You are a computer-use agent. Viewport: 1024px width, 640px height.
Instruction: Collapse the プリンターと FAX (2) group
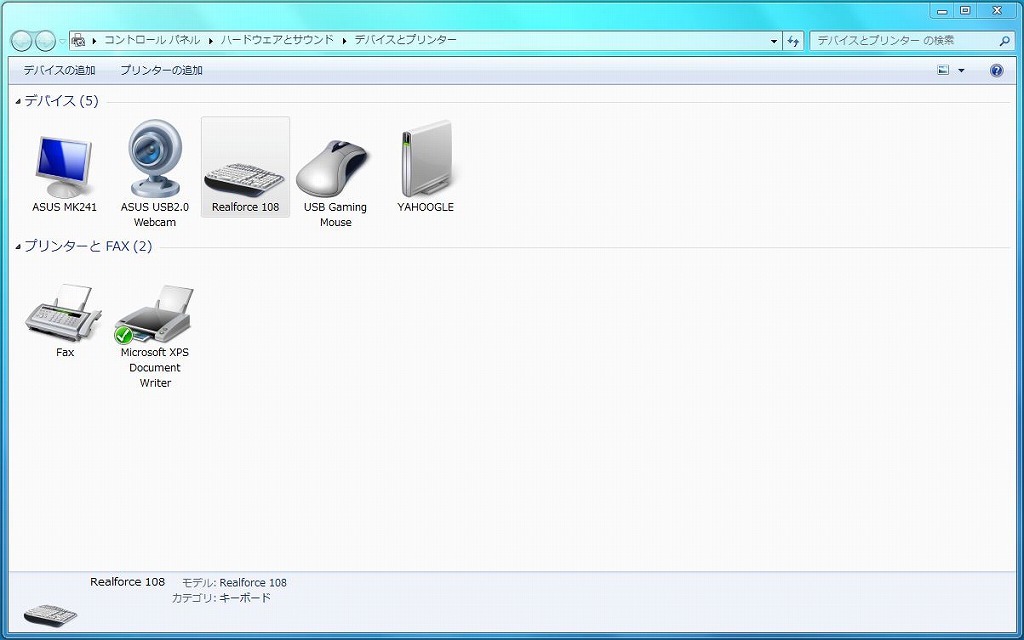click(18, 247)
